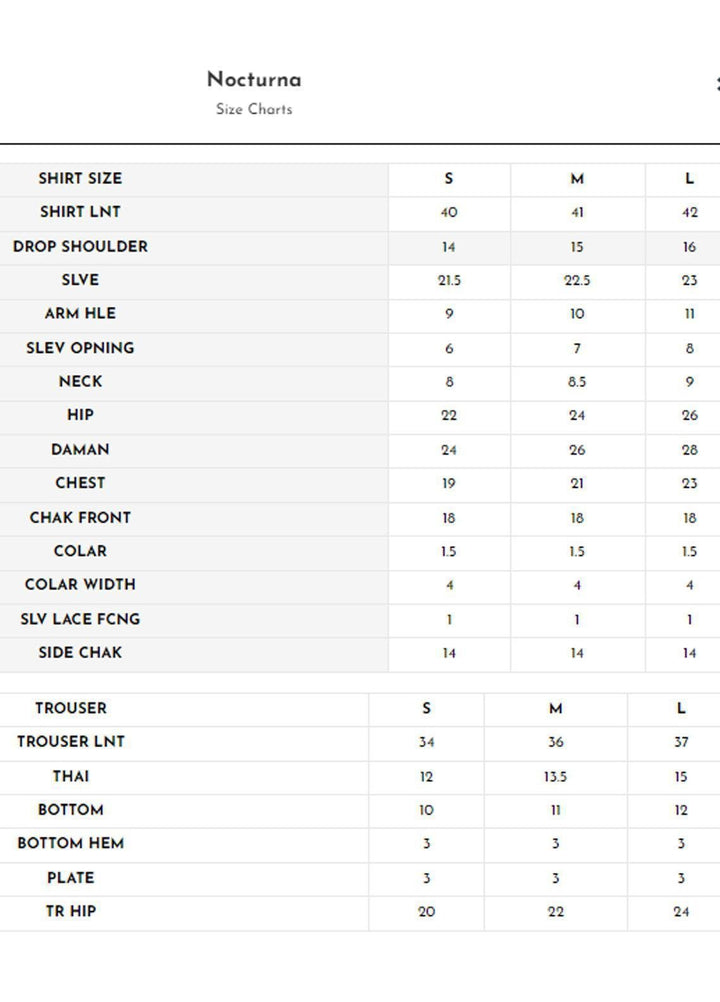Image resolution: width=720 pixels, height=1002 pixels.
Task: Click the CHEST value 19 for small
Action: point(449,483)
